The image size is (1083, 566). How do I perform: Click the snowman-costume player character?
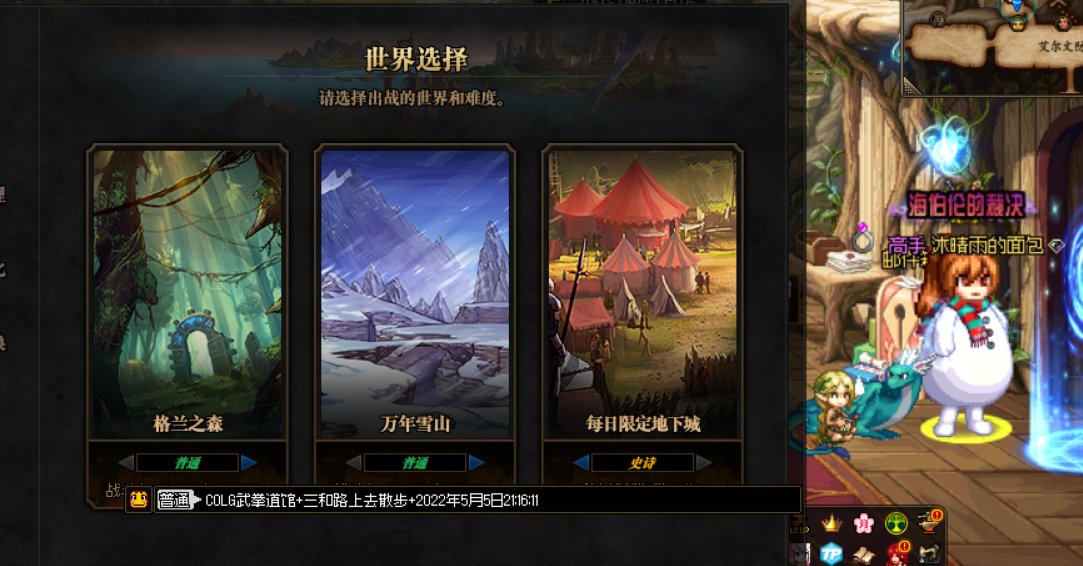(x=964, y=346)
